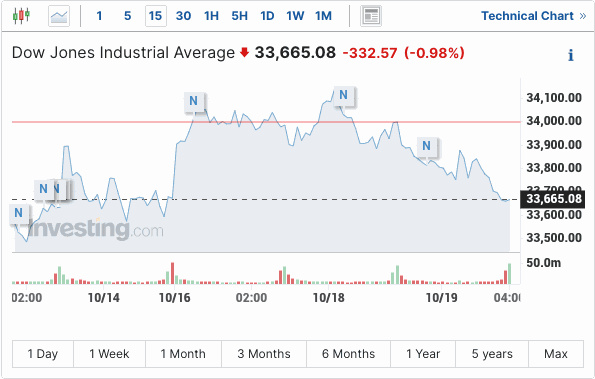Screen dimensions: 595x379
Task: Show the Max range
Action: pyautogui.click(x=556, y=354)
